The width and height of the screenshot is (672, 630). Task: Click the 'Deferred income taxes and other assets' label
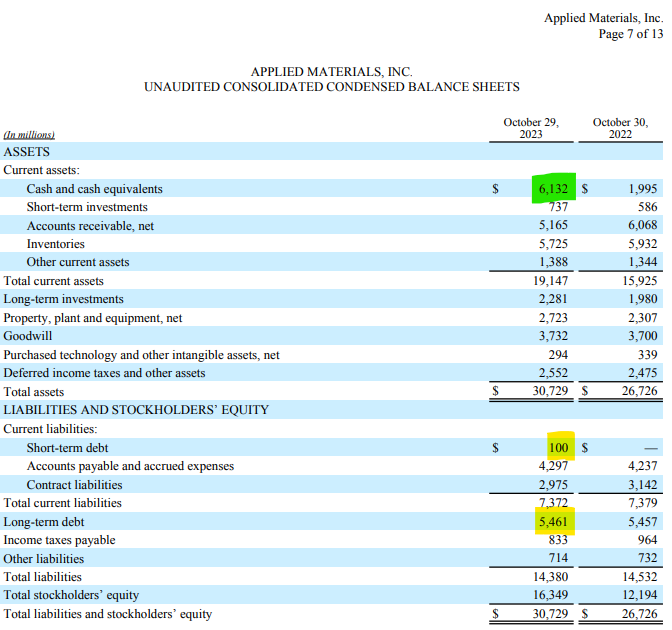pos(104,373)
